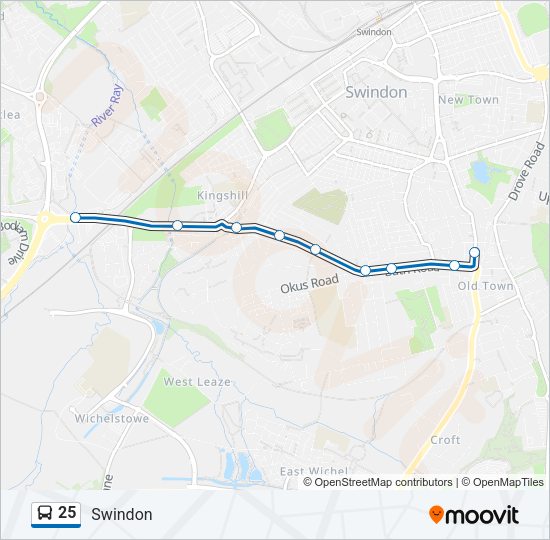Click the Swindon railway station icon

point(379,19)
